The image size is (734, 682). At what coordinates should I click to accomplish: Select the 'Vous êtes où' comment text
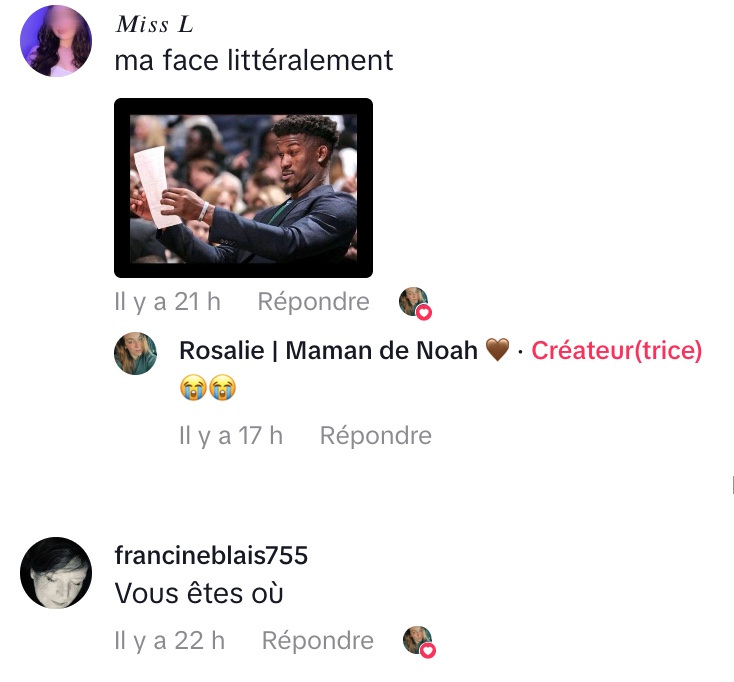(199, 594)
